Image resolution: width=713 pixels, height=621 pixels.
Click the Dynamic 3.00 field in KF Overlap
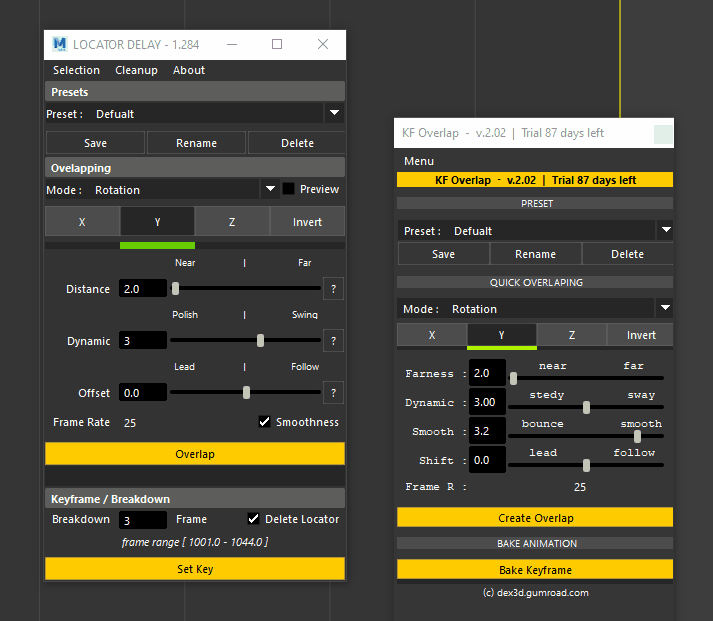point(487,402)
